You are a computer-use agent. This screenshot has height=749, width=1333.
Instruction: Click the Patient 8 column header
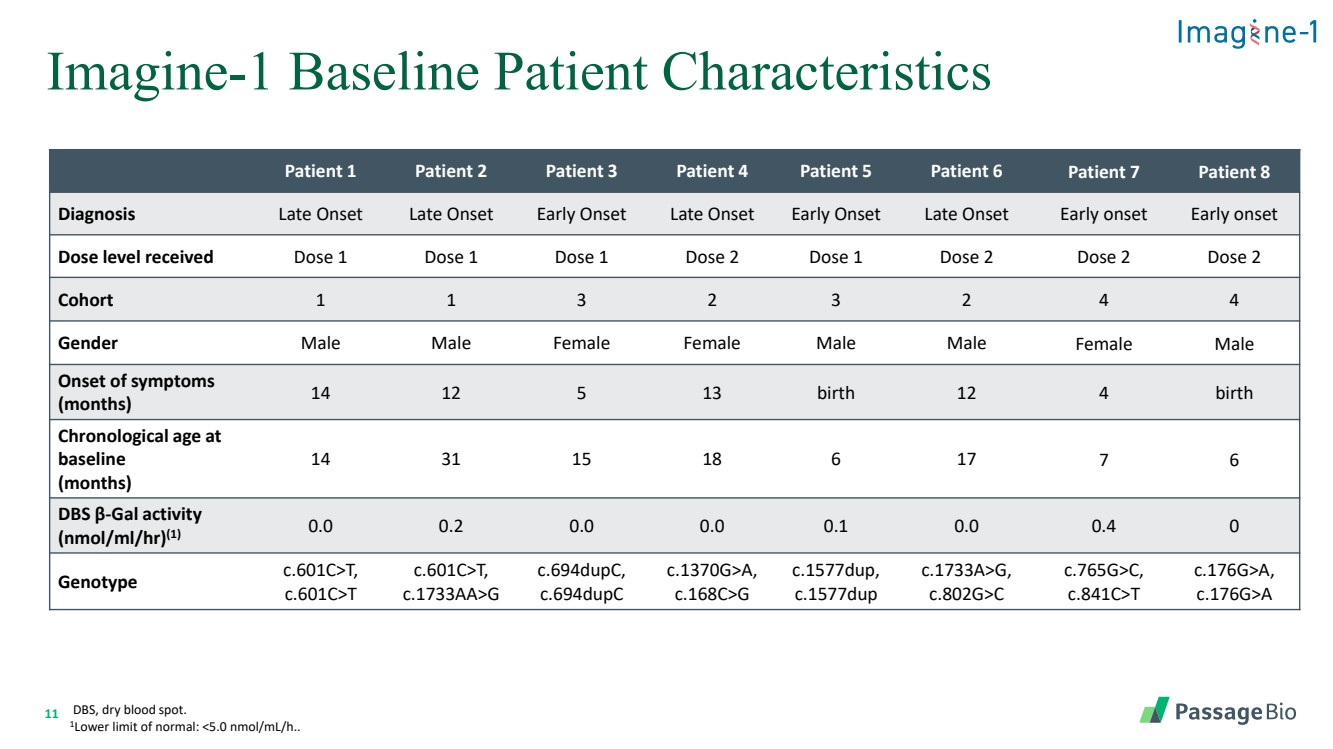click(x=1233, y=172)
